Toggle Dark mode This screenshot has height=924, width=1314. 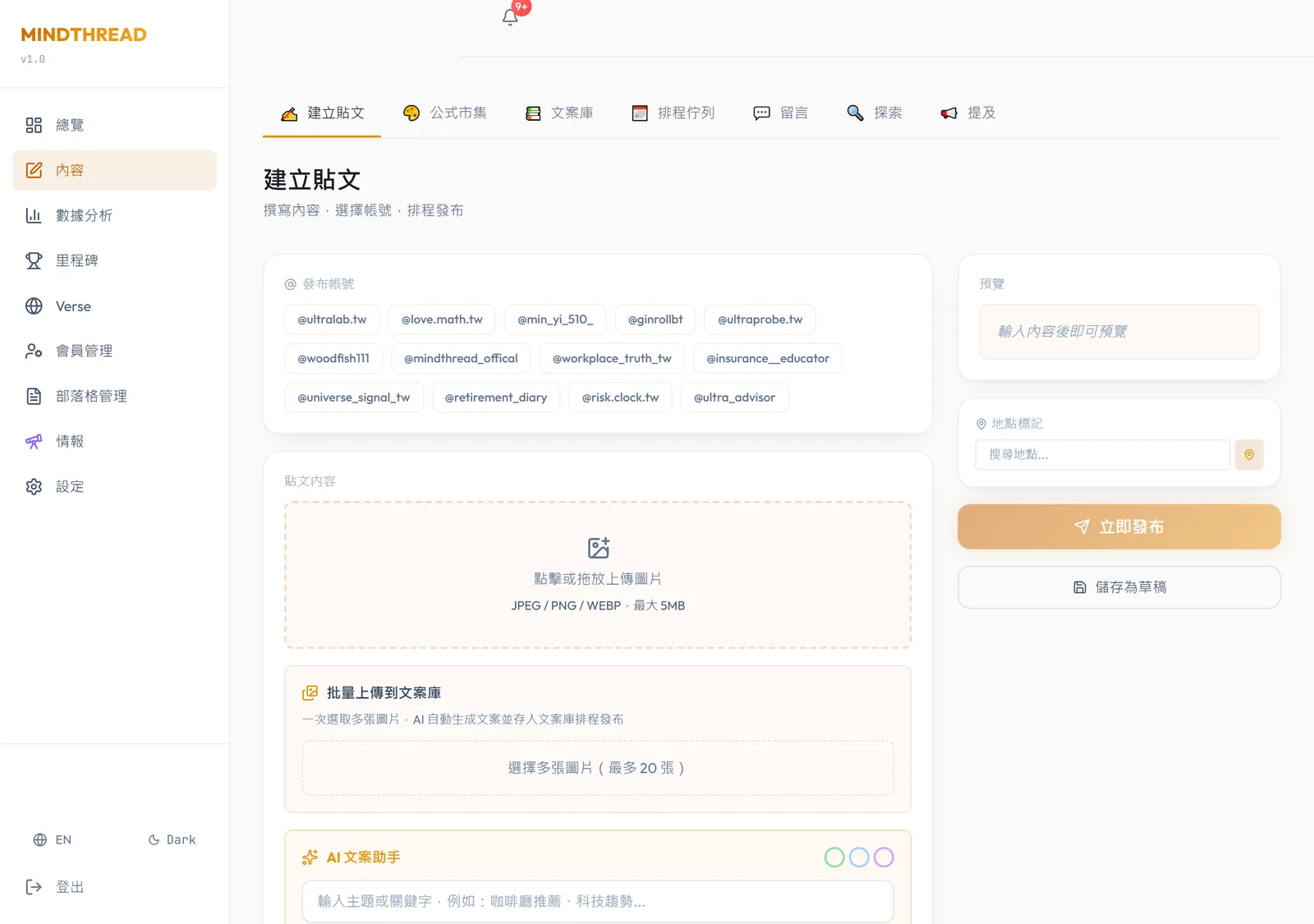pyautogui.click(x=172, y=839)
